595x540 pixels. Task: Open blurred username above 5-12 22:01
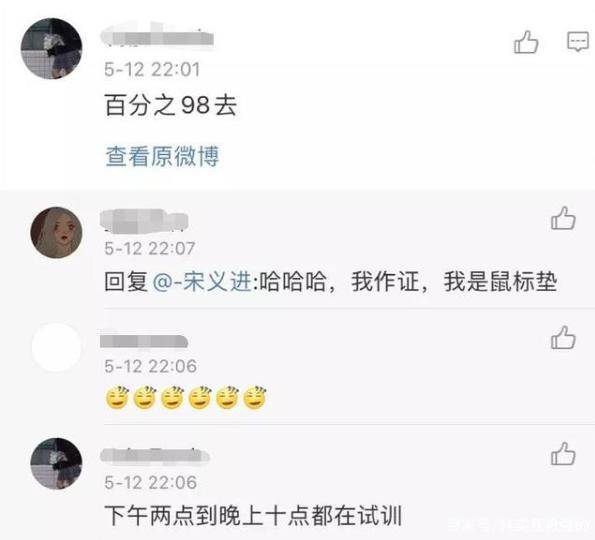[x=157, y=35]
